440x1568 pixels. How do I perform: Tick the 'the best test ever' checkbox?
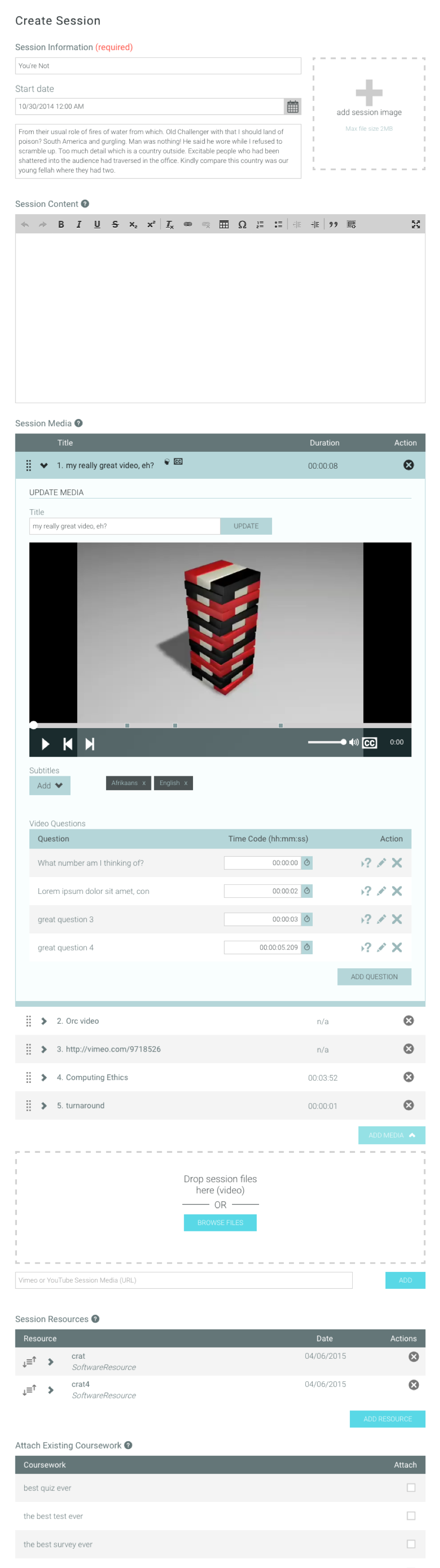[x=411, y=1515]
